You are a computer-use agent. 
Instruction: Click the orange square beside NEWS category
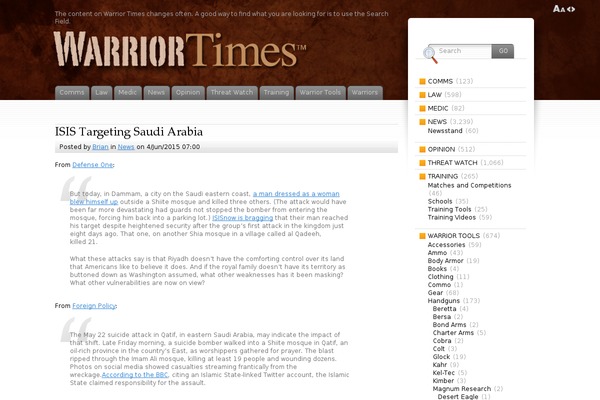tap(422, 122)
